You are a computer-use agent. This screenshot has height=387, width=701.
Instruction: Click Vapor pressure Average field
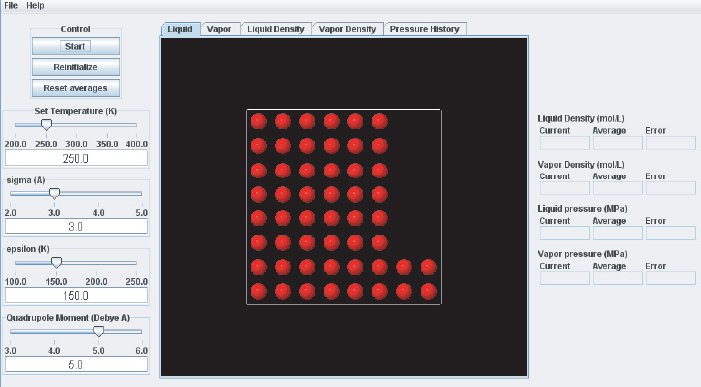pos(617,278)
